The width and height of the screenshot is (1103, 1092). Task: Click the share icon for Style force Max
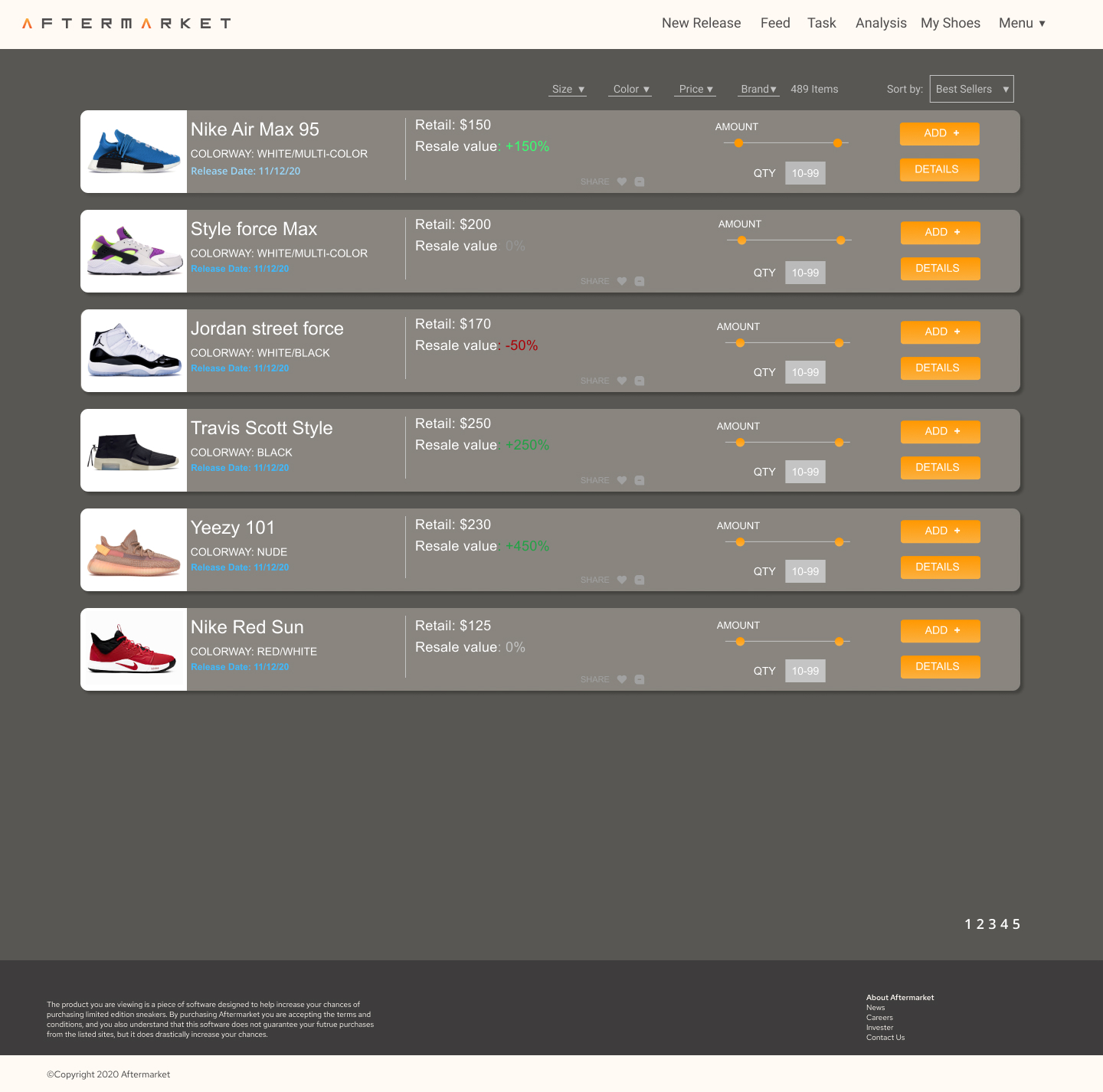point(640,281)
